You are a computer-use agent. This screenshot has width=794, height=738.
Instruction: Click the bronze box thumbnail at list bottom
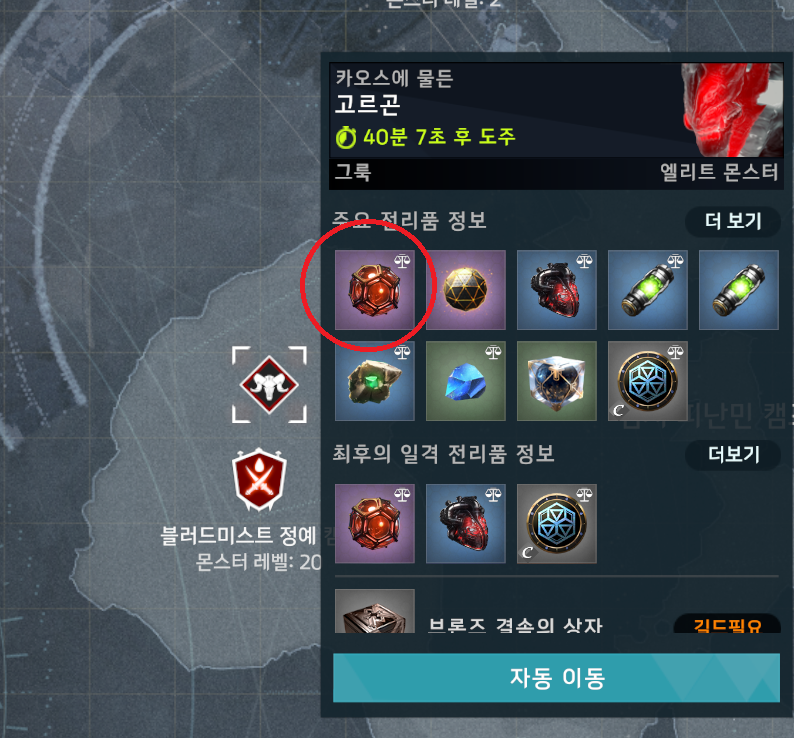coord(375,611)
